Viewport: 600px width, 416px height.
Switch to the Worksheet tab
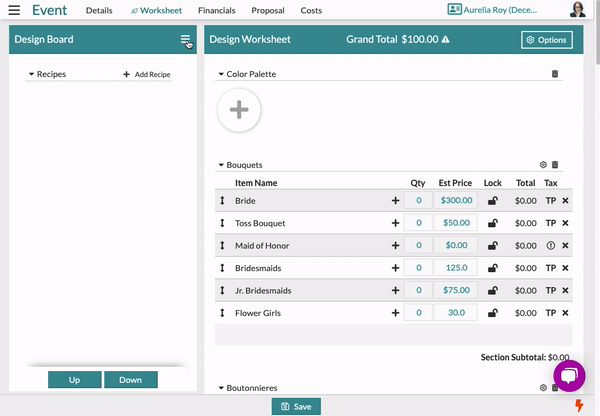157,10
